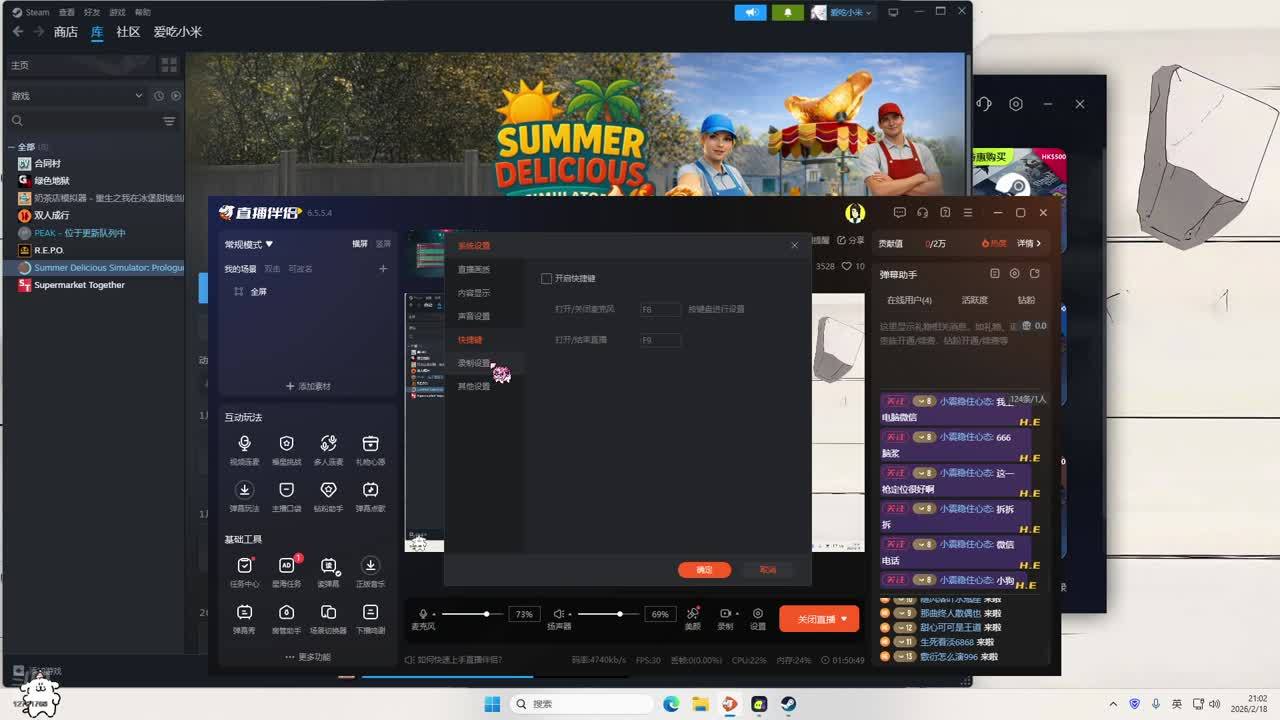This screenshot has height=720, width=1280.
Task: Open the 弹幕秀 tool
Action: tap(245, 617)
